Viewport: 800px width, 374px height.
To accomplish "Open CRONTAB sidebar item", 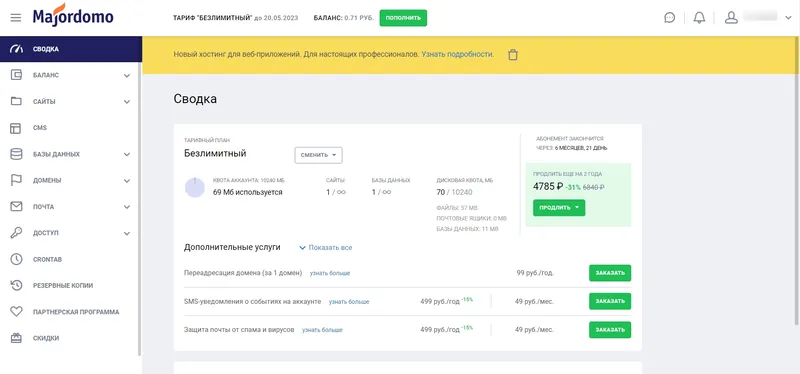I will 69,259.
